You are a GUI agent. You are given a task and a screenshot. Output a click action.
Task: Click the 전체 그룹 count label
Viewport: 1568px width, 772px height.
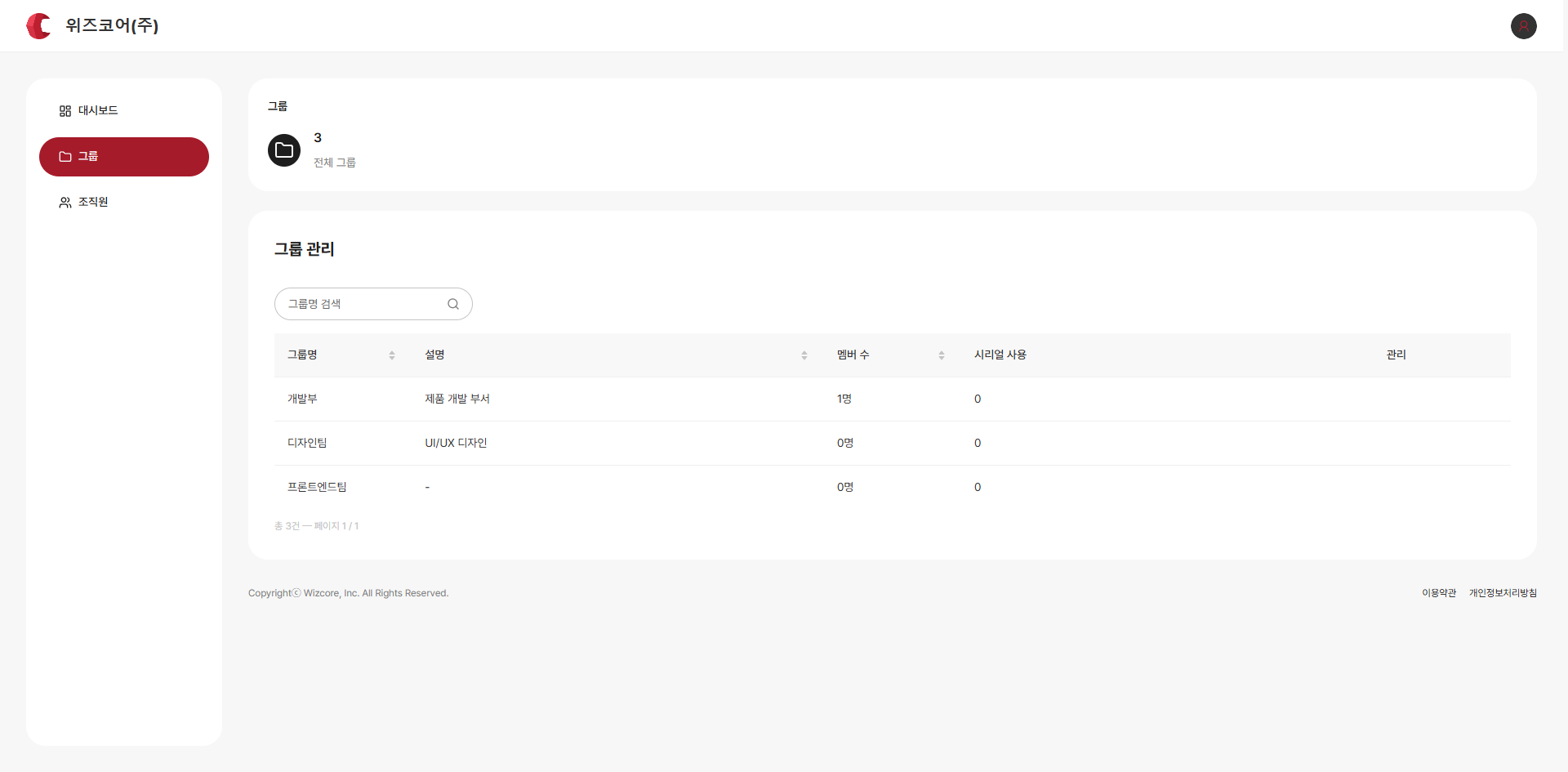tap(335, 163)
